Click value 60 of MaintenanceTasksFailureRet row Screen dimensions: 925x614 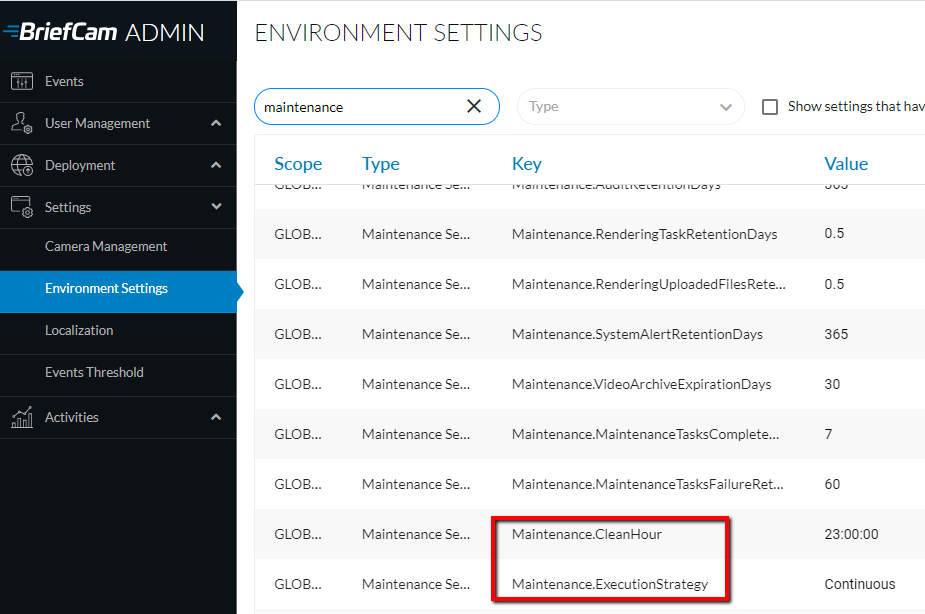(x=832, y=484)
